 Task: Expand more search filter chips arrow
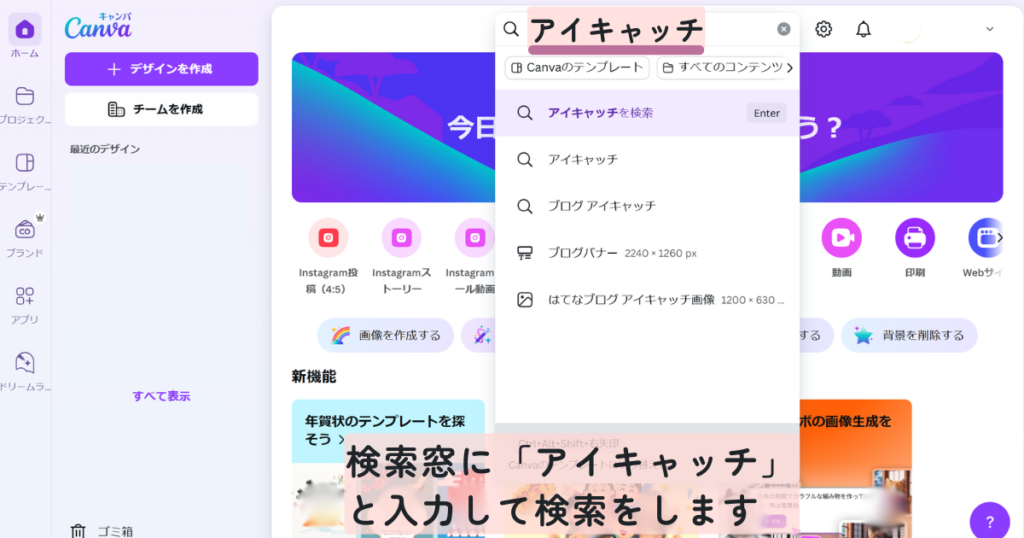coord(790,68)
